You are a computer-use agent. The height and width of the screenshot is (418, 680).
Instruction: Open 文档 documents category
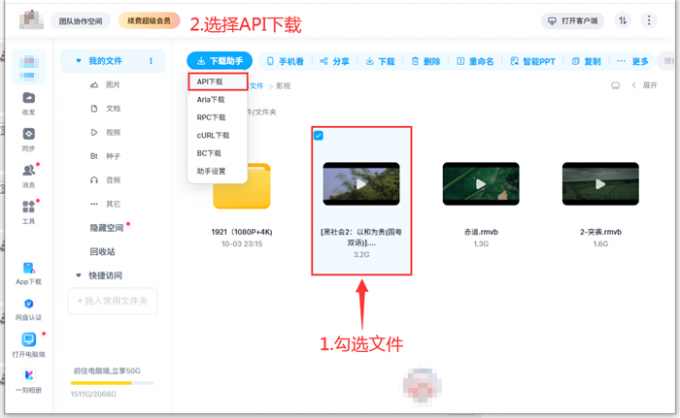pyautogui.click(x=105, y=109)
